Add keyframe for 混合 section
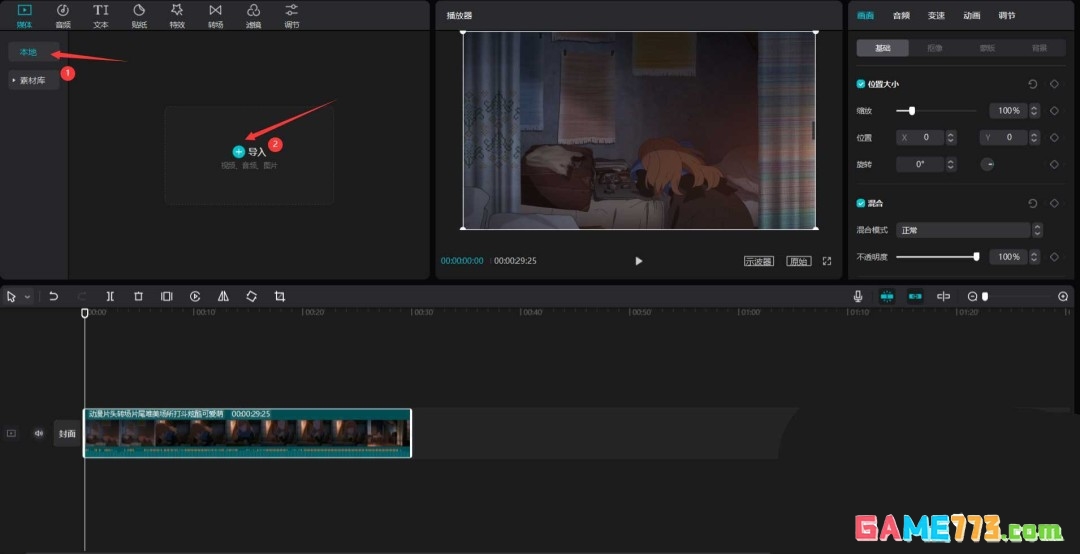 [x=1054, y=203]
